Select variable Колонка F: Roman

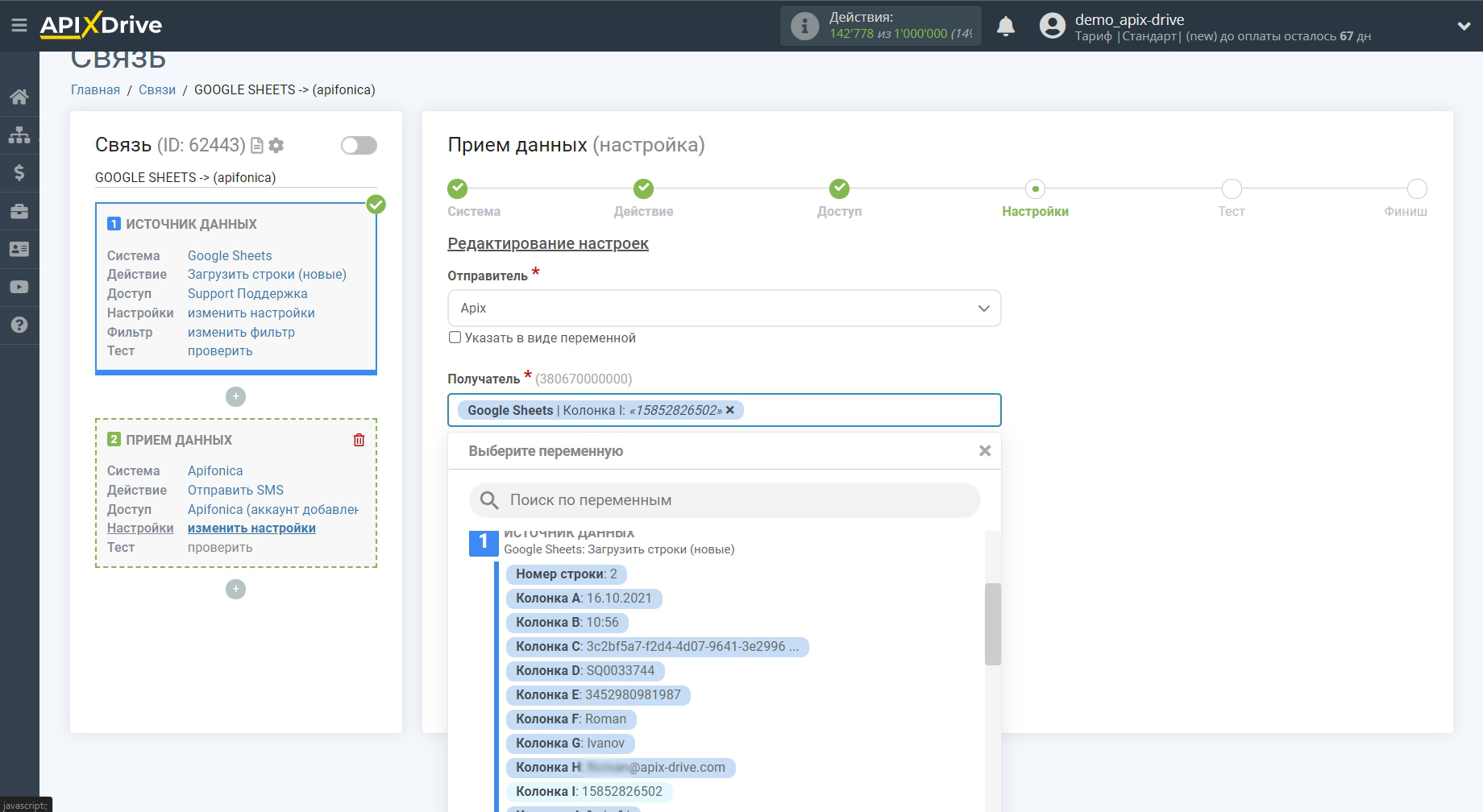click(x=571, y=719)
